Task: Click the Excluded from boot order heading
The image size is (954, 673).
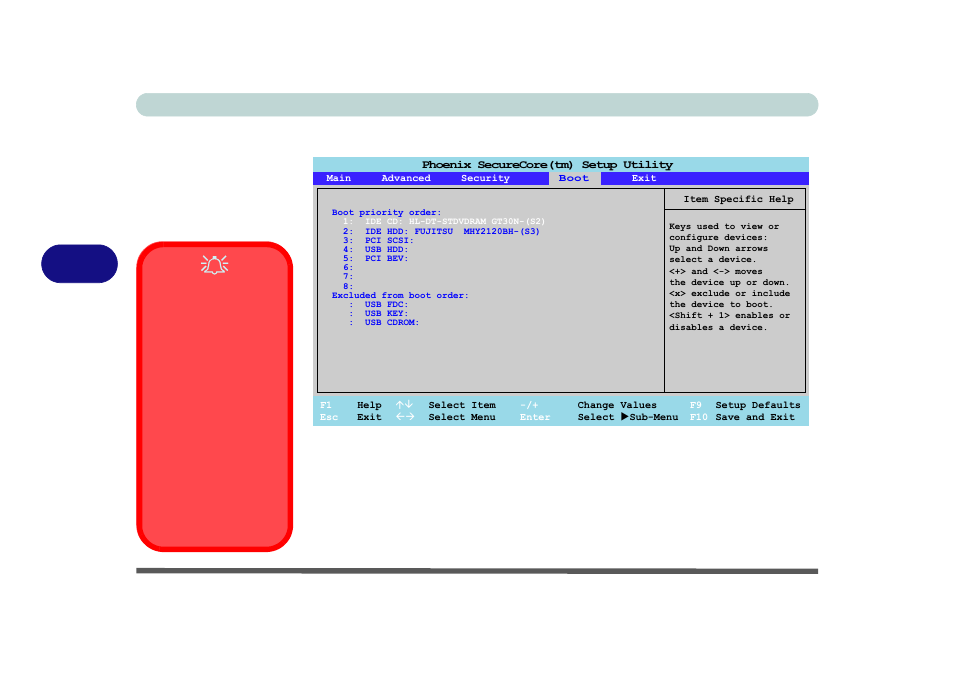Action: [x=400, y=296]
